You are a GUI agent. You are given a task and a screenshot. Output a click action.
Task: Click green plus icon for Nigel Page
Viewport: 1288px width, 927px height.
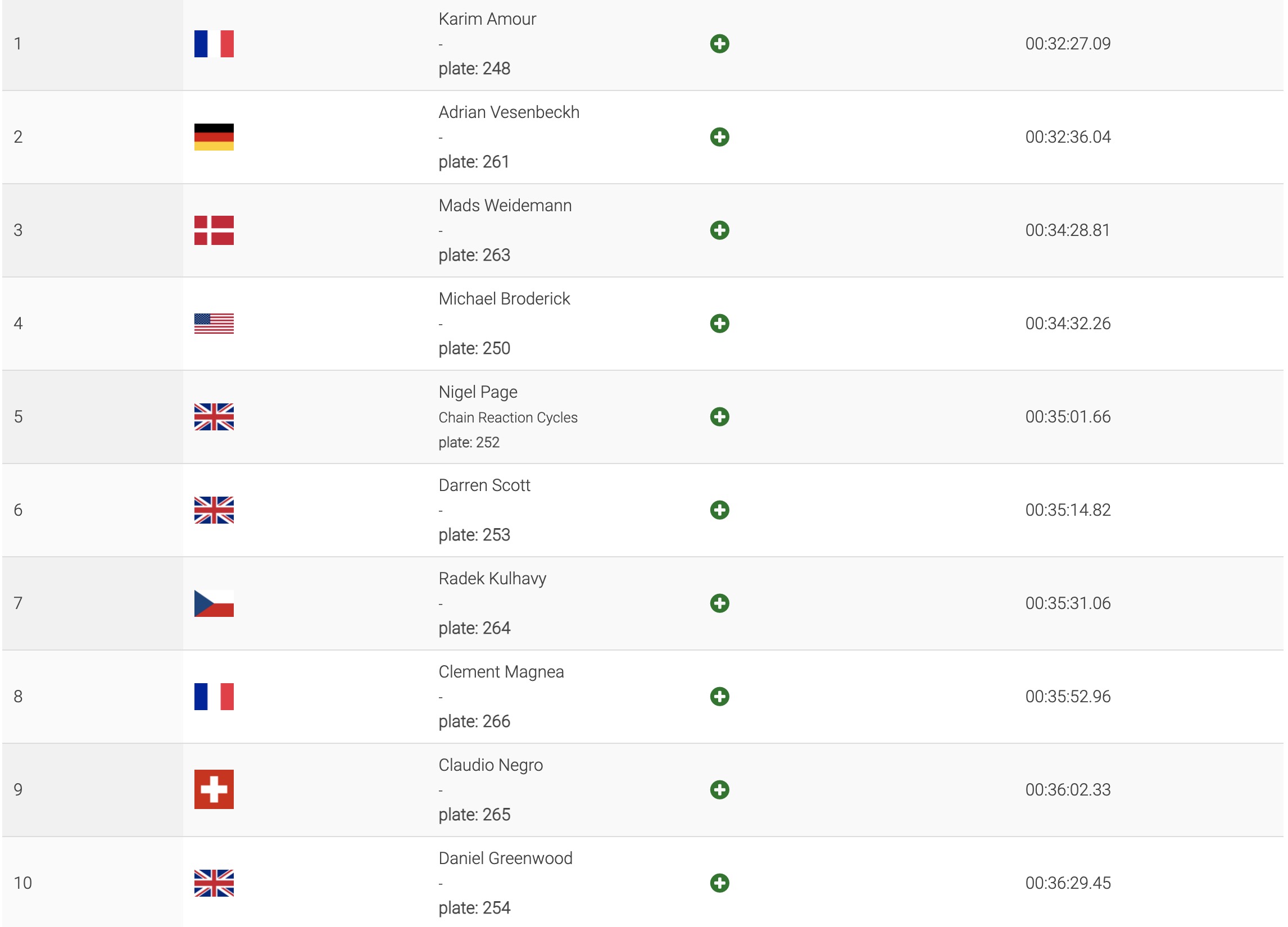click(x=719, y=417)
